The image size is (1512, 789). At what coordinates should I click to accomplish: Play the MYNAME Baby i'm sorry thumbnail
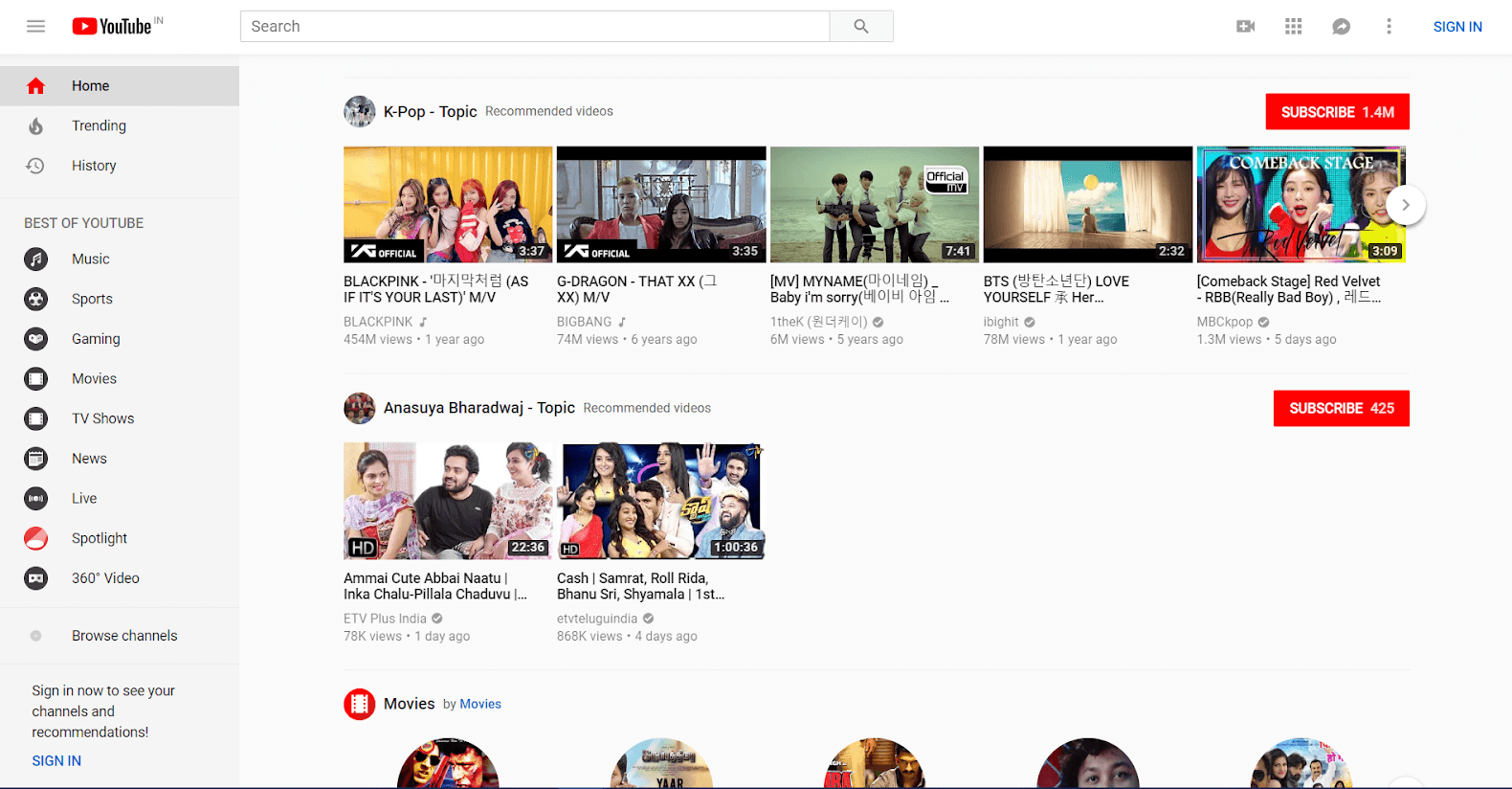click(875, 205)
